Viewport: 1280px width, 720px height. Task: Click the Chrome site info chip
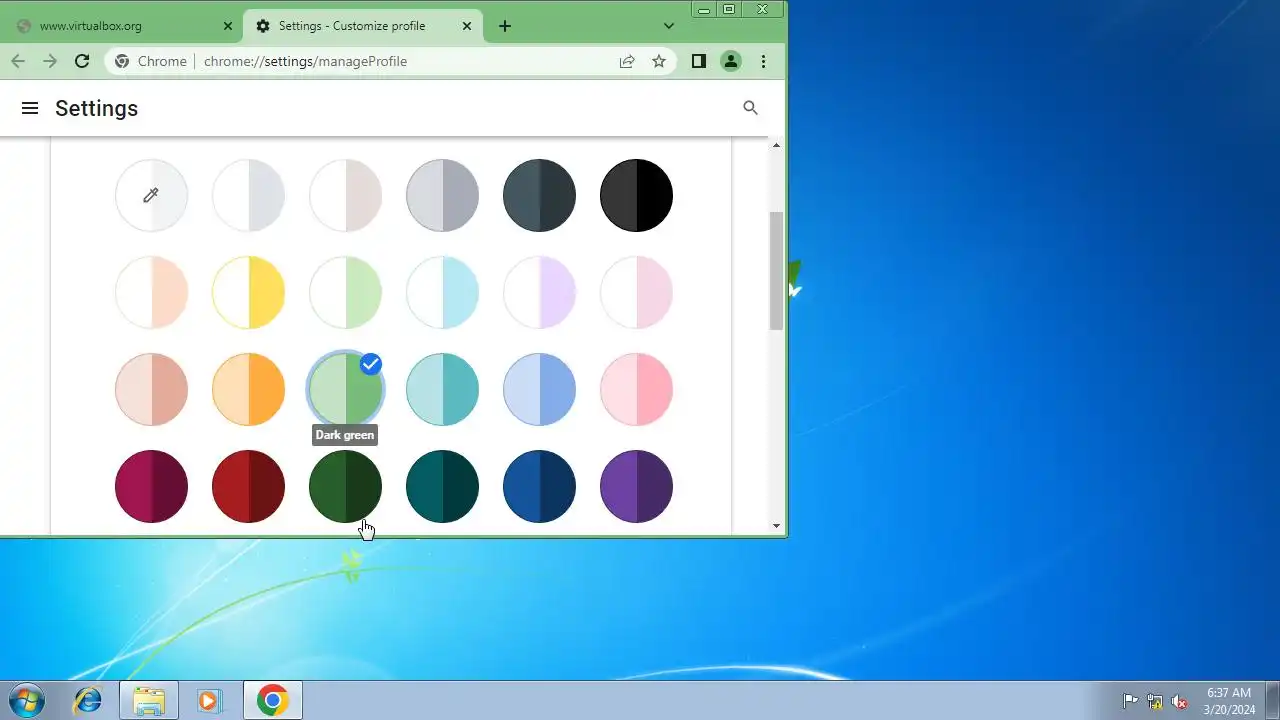(151, 61)
